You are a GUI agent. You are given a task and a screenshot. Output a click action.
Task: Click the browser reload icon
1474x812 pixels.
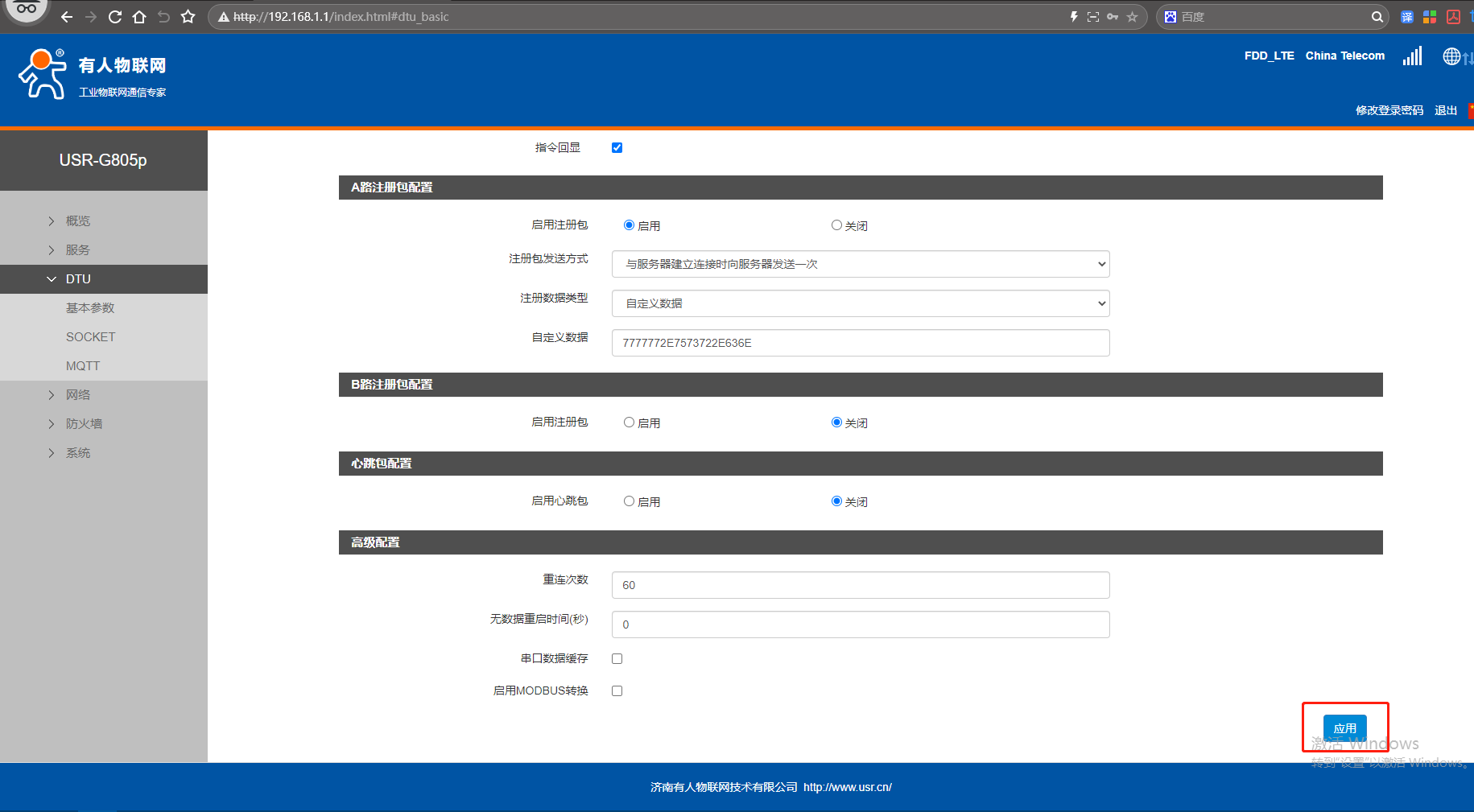click(115, 17)
